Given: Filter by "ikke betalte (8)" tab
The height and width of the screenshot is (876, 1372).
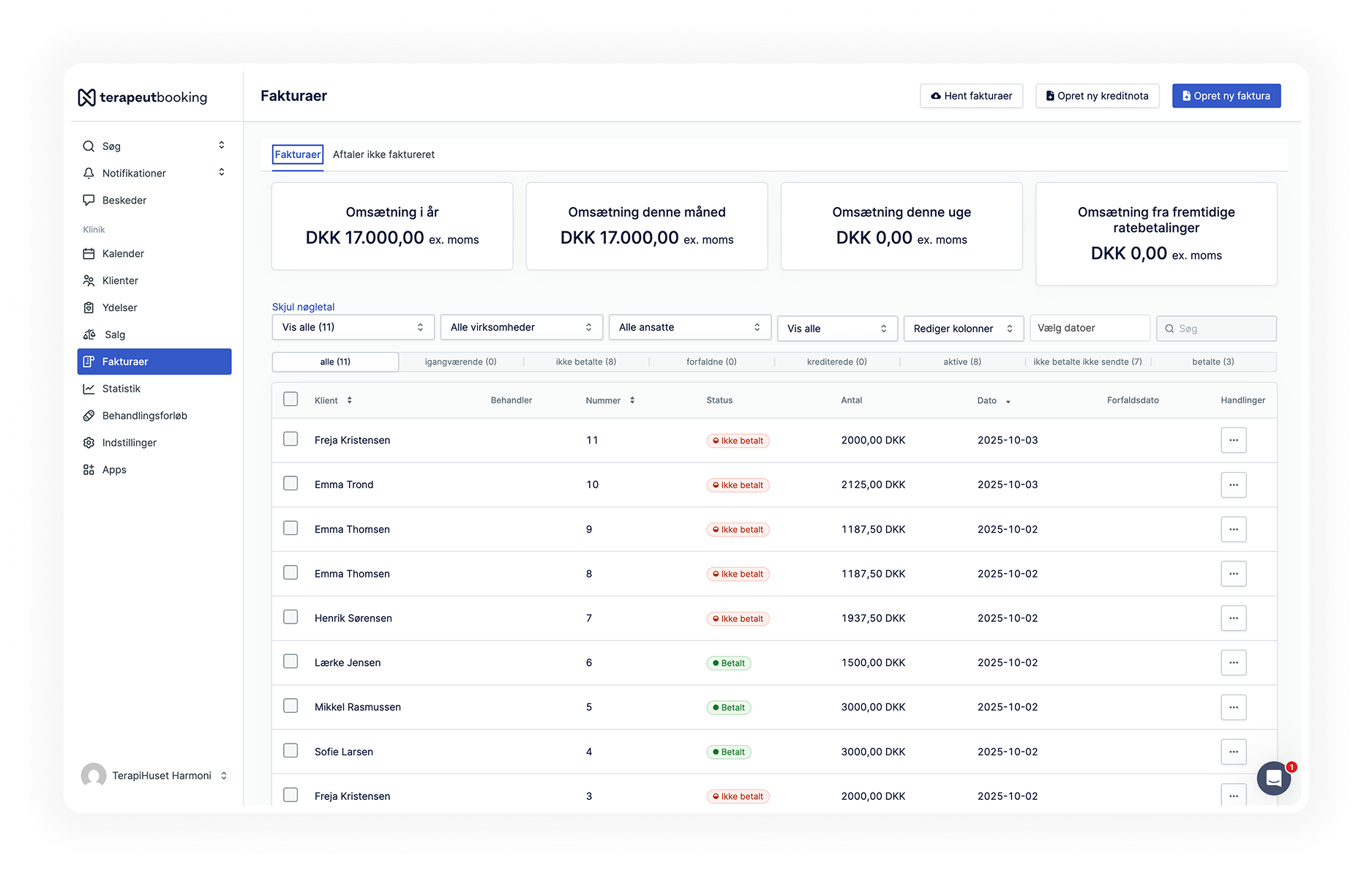Looking at the screenshot, I should pos(586,362).
